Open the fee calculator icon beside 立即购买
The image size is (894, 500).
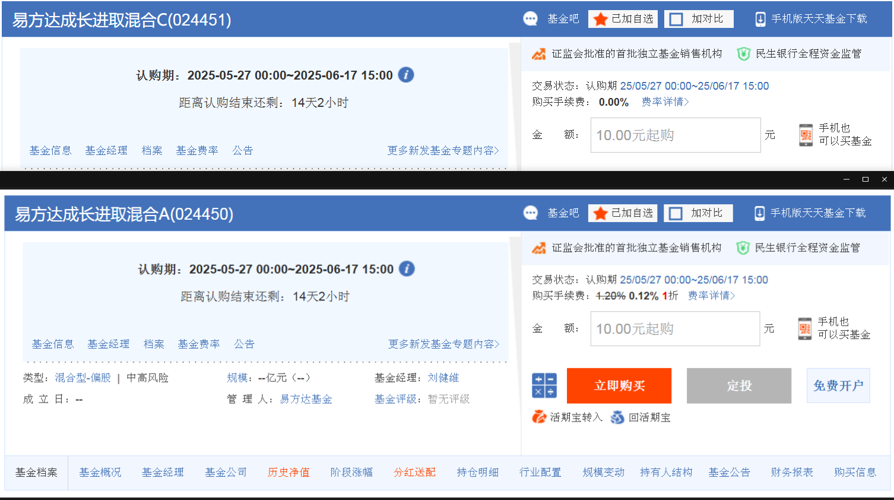(544, 385)
